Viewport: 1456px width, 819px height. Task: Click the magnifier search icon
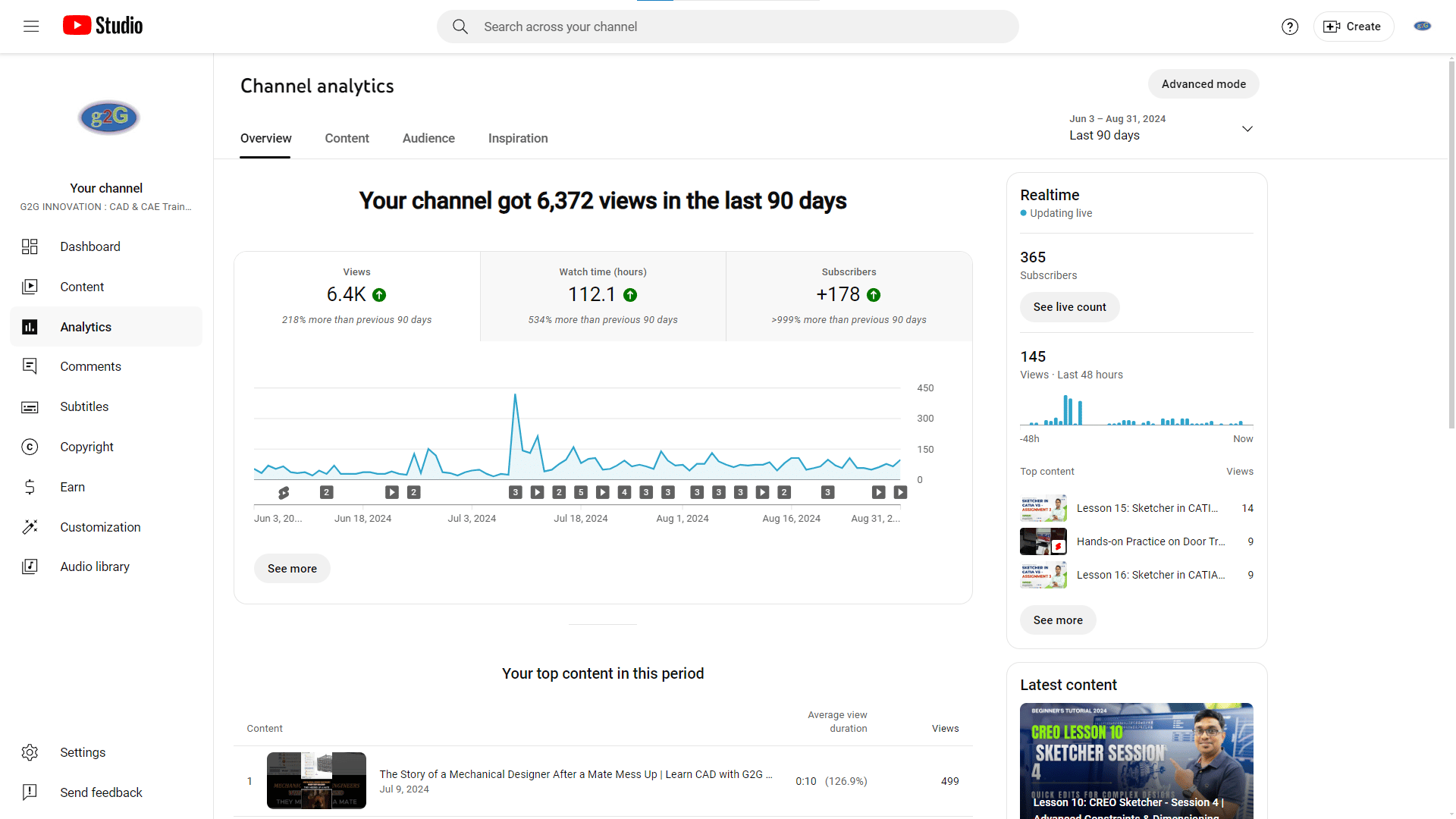460,27
